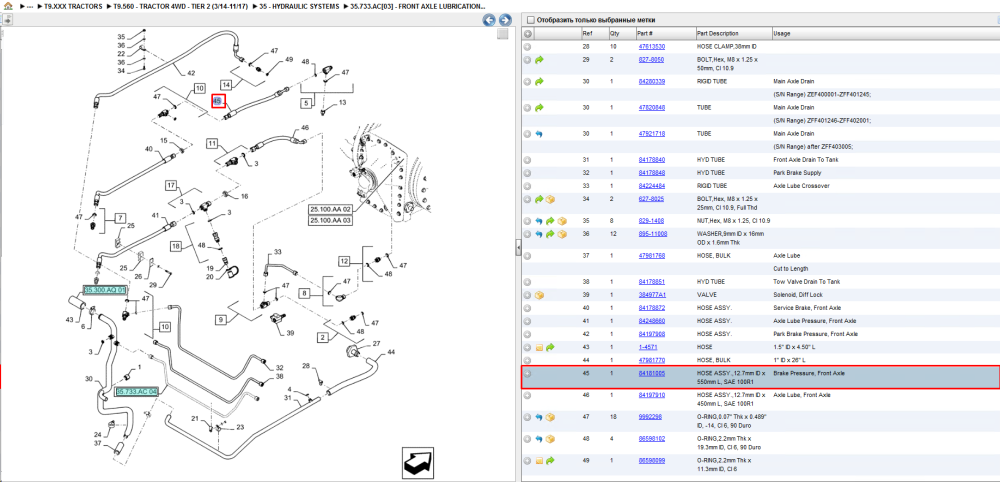Expand the collapsed breadcrumb ellipsis
Viewport: 1000px width, 482px height.
tap(29, 6)
